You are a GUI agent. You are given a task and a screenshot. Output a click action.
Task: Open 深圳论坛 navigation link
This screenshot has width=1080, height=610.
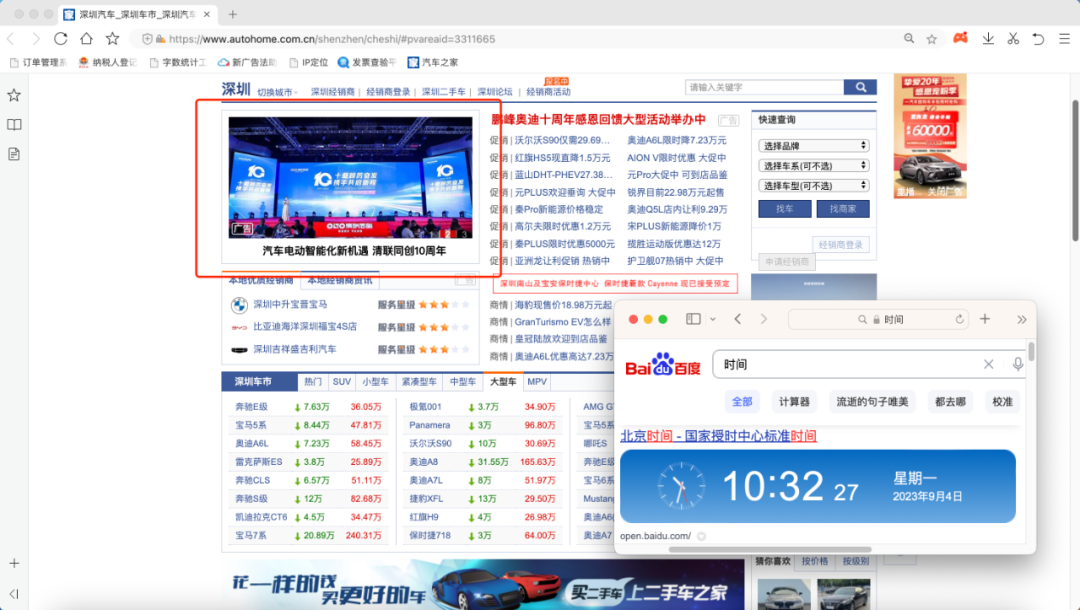point(495,92)
